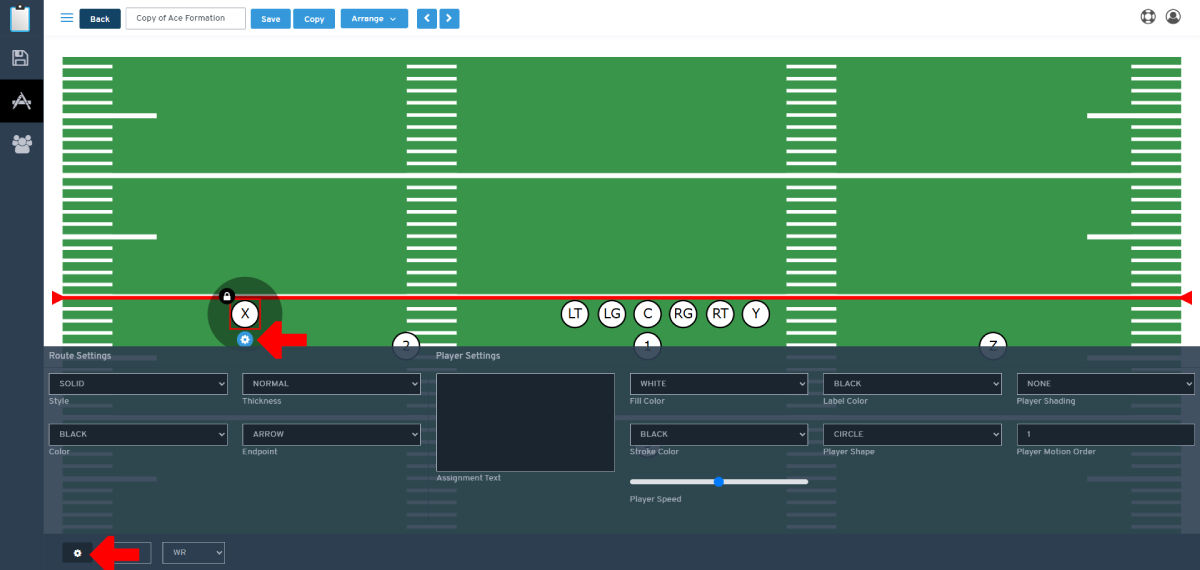Edit the play name field Copy of Ace Formation

185,18
